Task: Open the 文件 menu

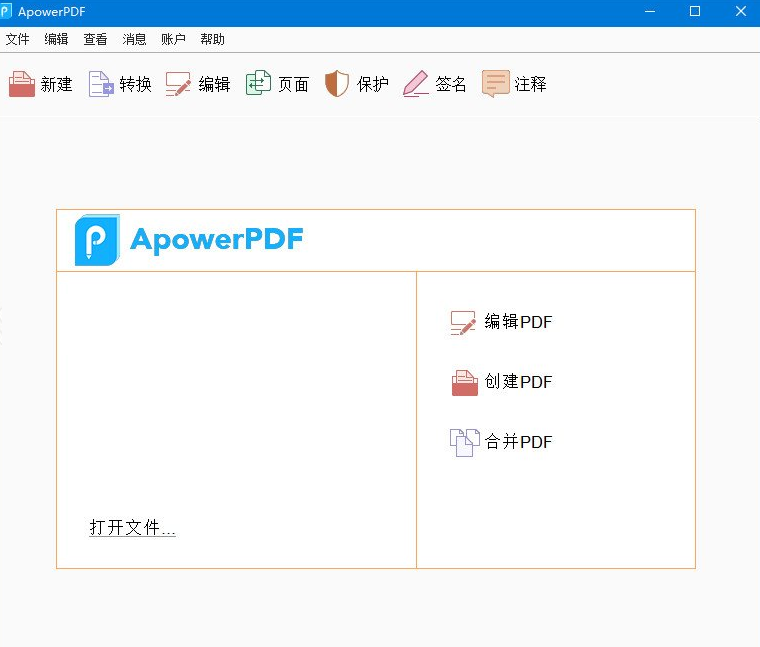Action: click(17, 39)
